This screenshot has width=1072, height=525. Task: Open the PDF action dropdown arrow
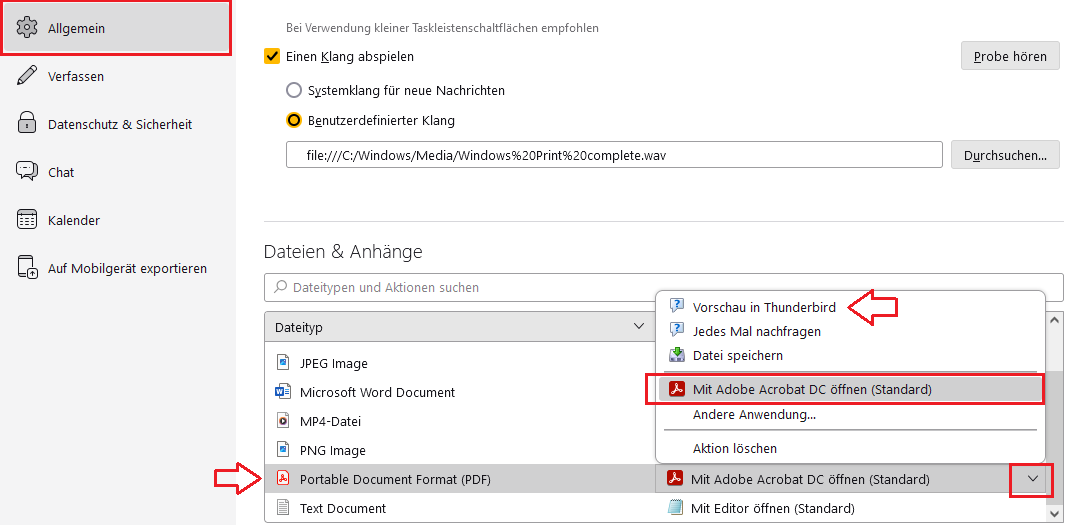(1033, 479)
